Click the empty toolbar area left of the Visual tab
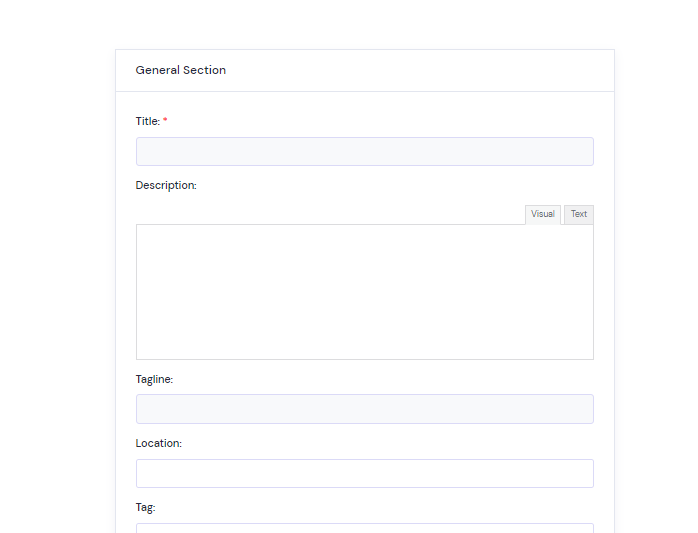The image size is (698, 533). click(330, 215)
